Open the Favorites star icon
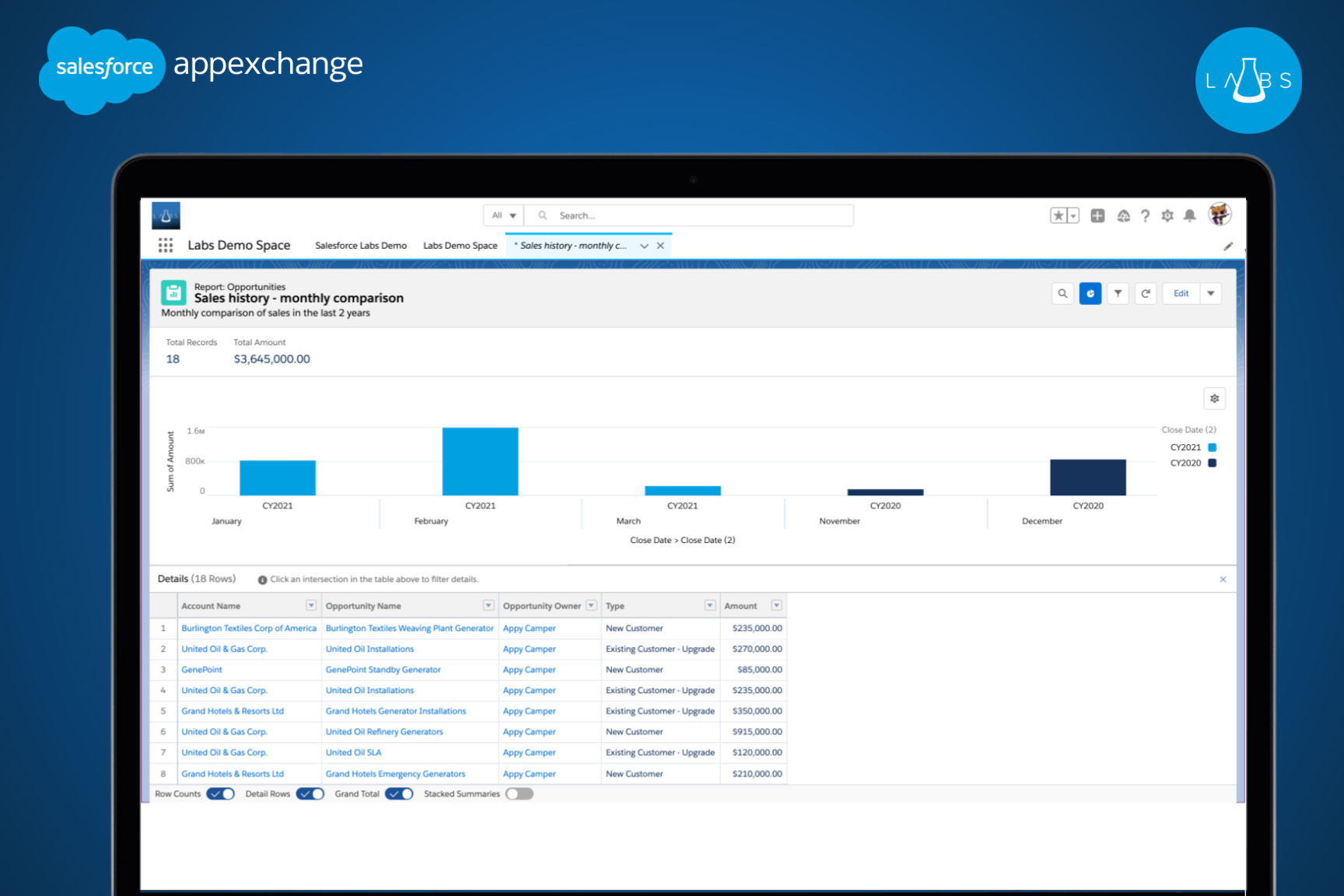This screenshot has height=896, width=1344. click(1058, 215)
